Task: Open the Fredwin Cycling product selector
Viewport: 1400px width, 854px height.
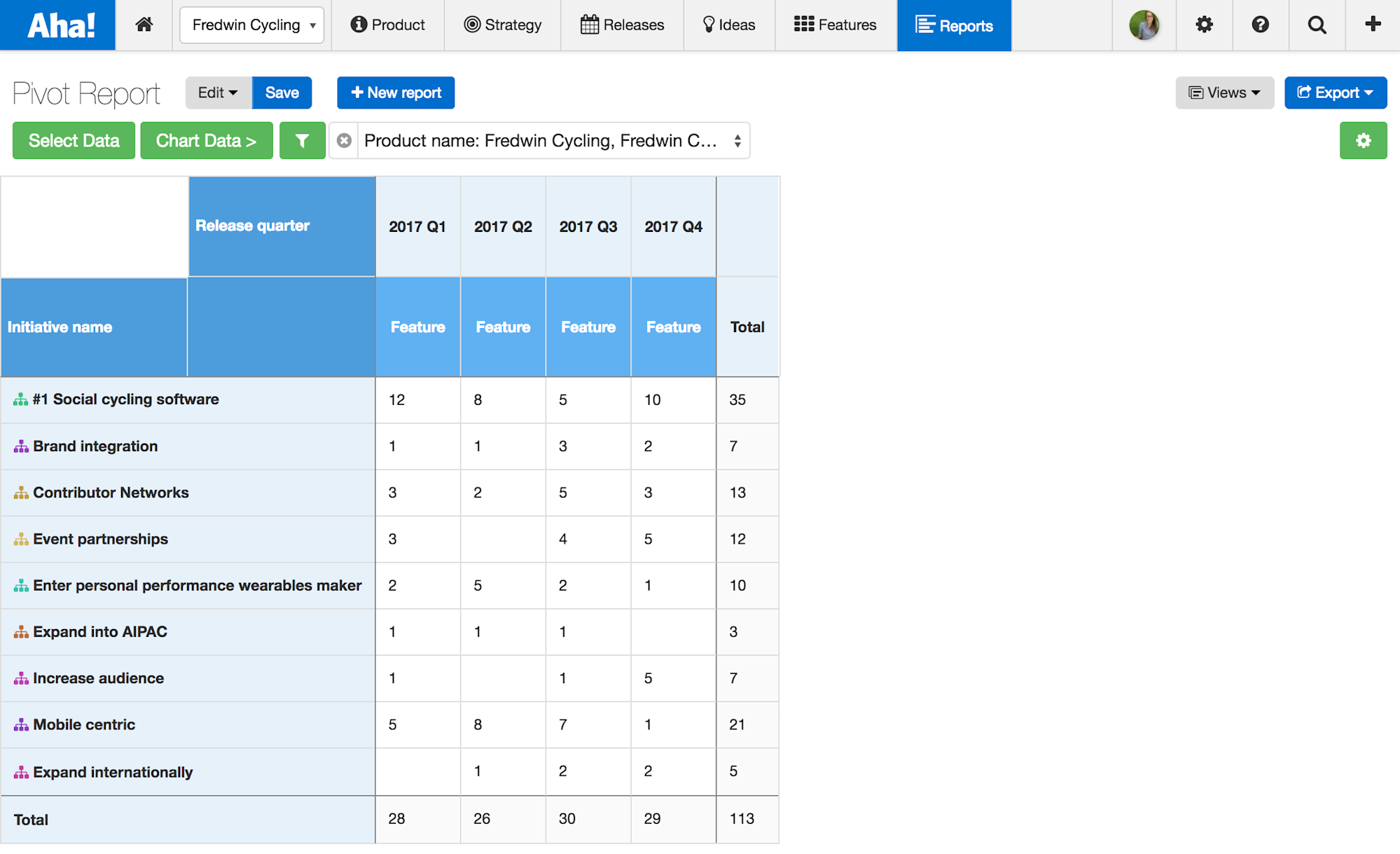Action: (x=251, y=25)
